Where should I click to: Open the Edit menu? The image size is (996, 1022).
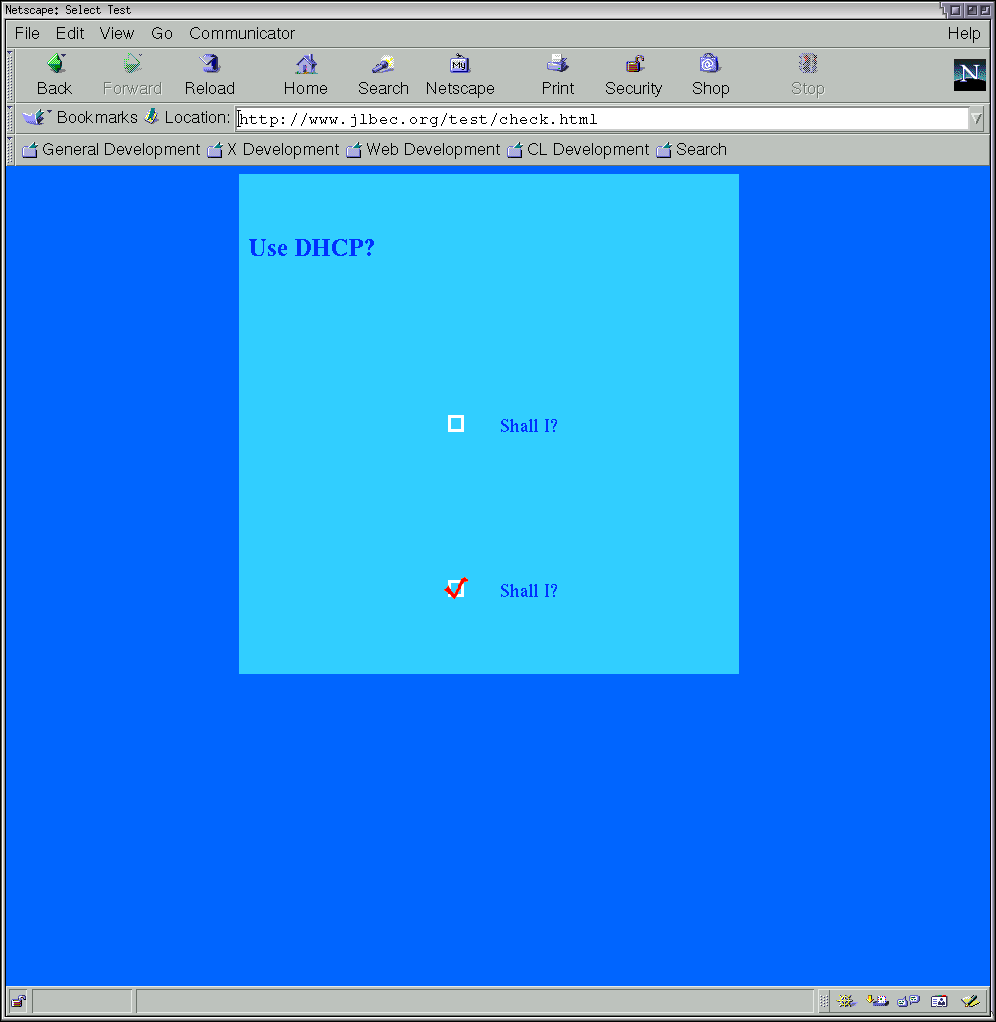pos(70,33)
